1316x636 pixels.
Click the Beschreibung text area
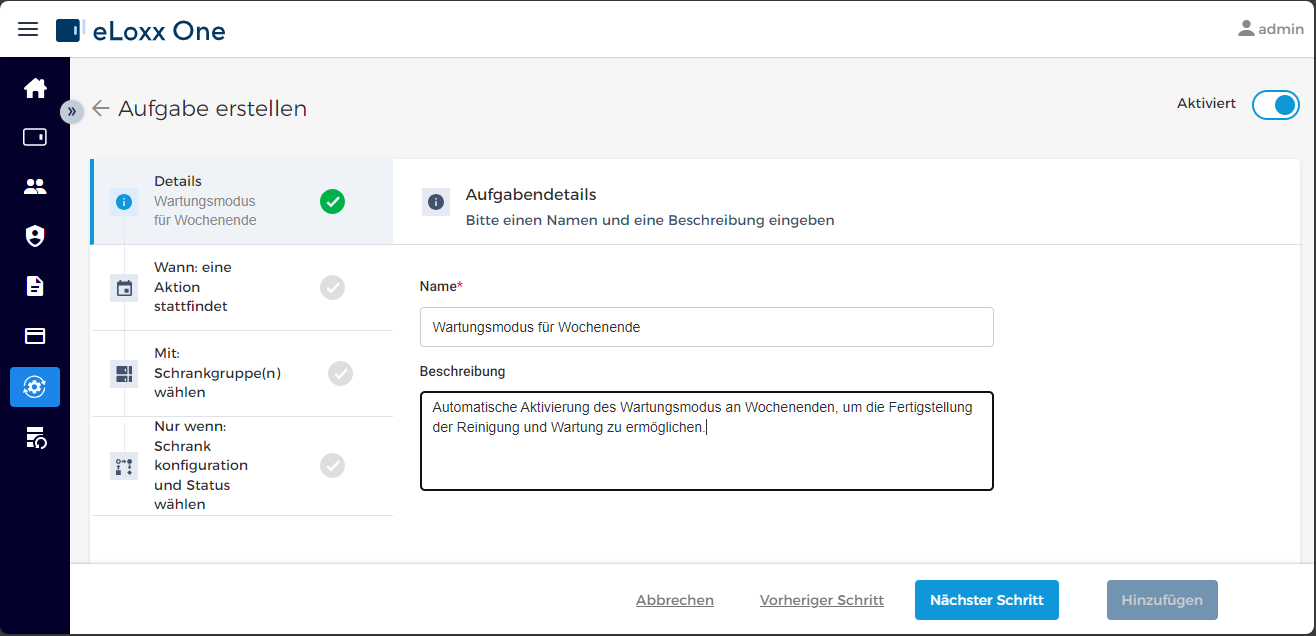tap(707, 441)
